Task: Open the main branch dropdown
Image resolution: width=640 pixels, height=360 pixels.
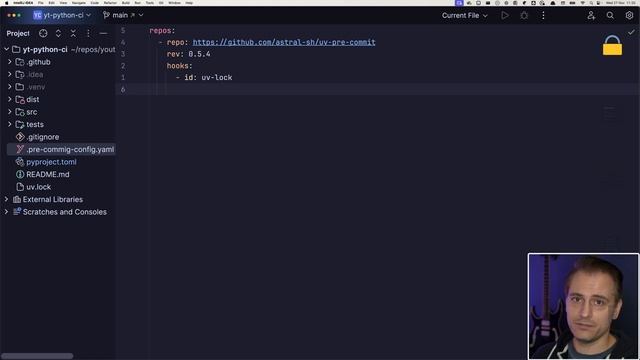Action: pyautogui.click(x=123, y=15)
